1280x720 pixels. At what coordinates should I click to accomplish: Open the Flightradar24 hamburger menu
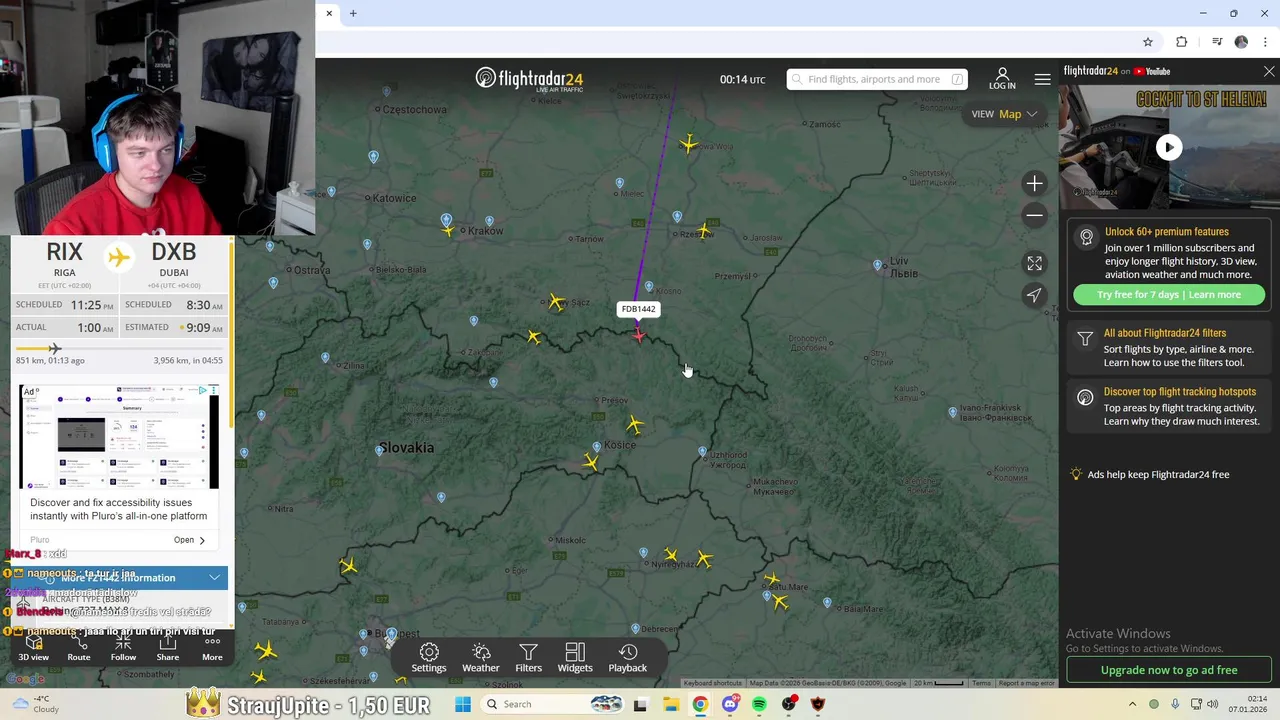(1042, 79)
